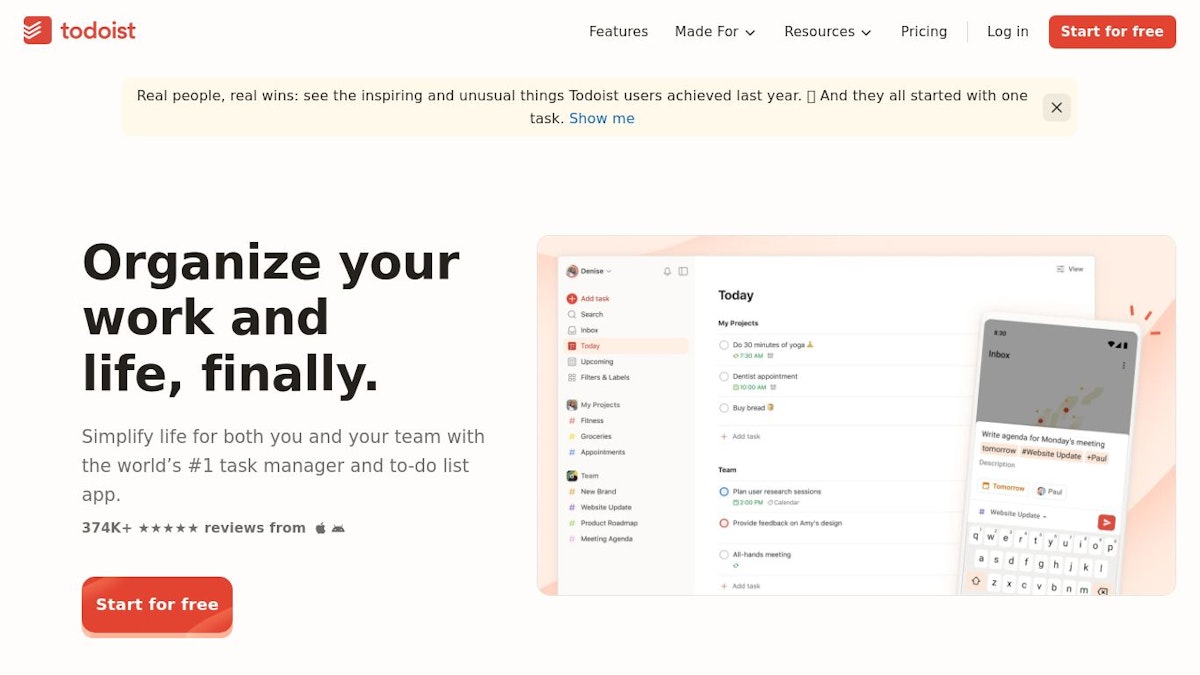
Task: Expand the Resources menu
Action: 828,31
